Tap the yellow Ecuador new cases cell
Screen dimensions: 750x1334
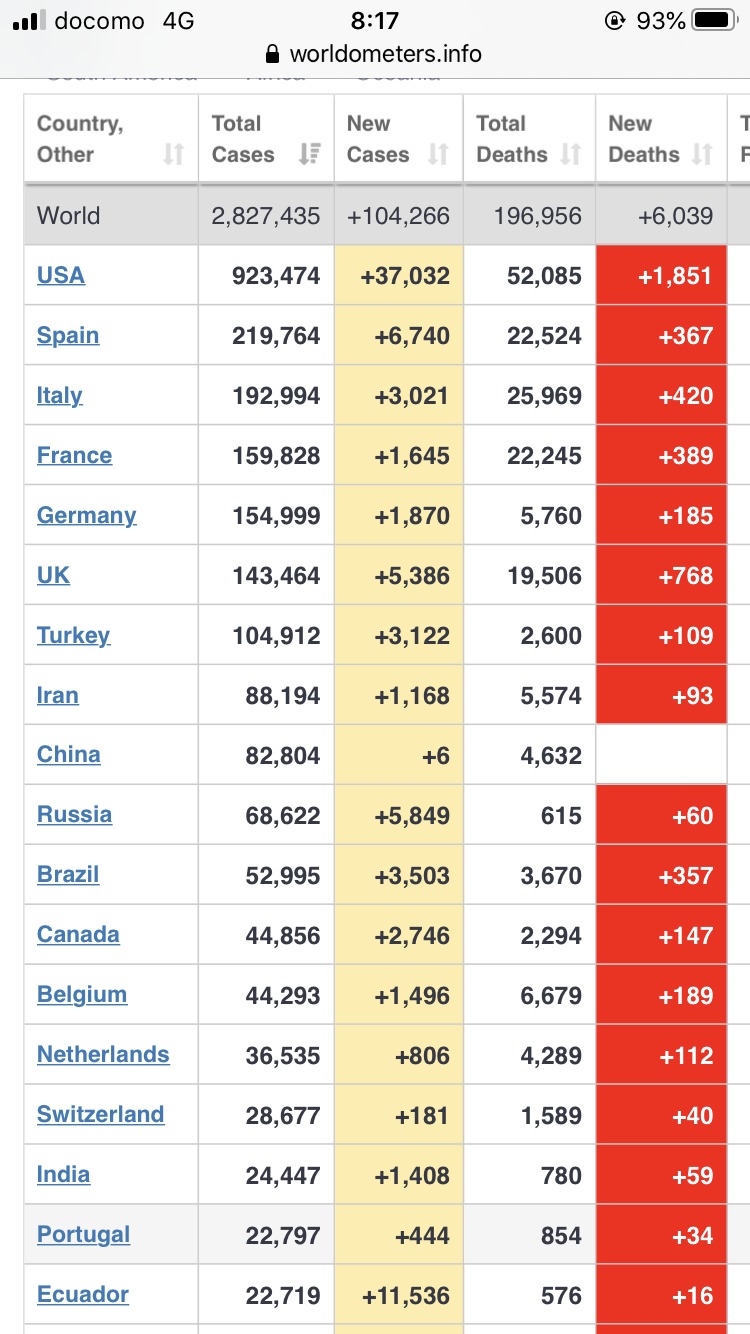pyautogui.click(x=398, y=1294)
